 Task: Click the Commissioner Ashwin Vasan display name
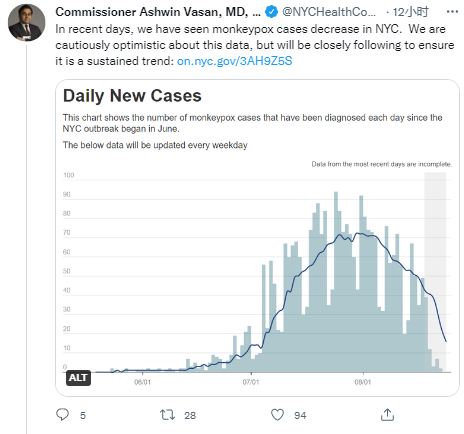pyautogui.click(x=158, y=12)
